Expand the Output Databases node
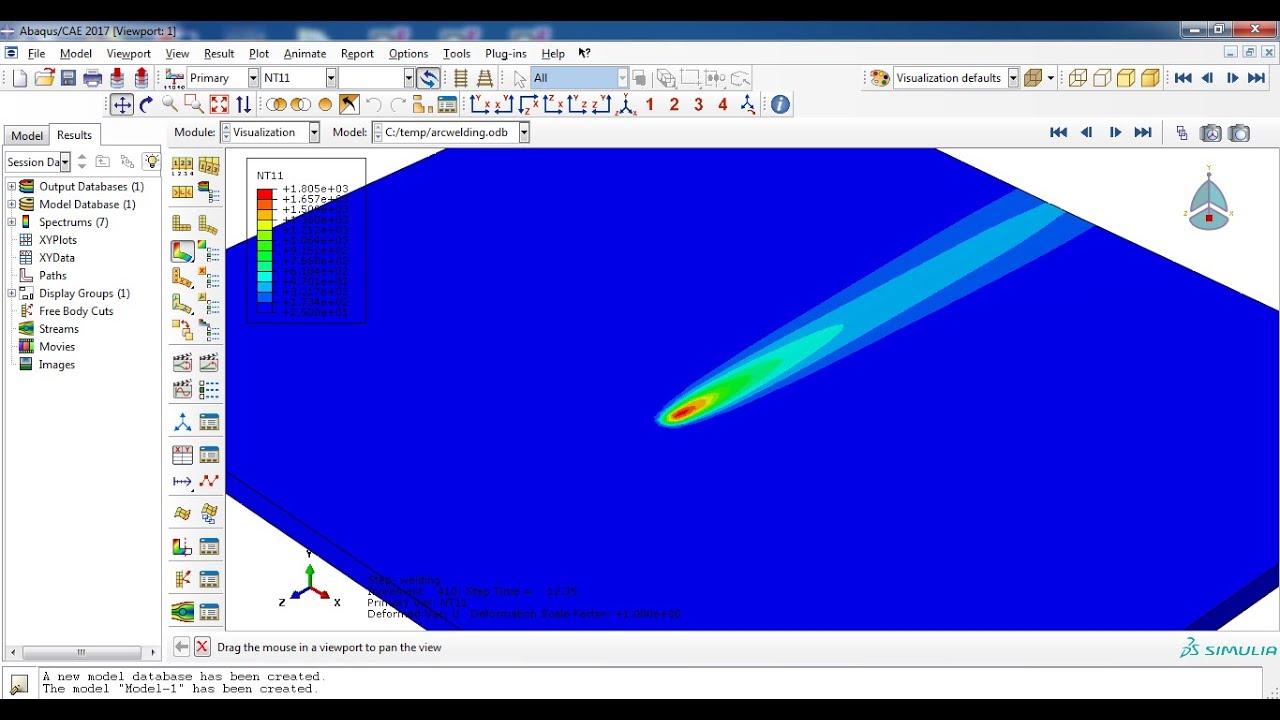The width and height of the screenshot is (1280, 720). click(x=11, y=186)
